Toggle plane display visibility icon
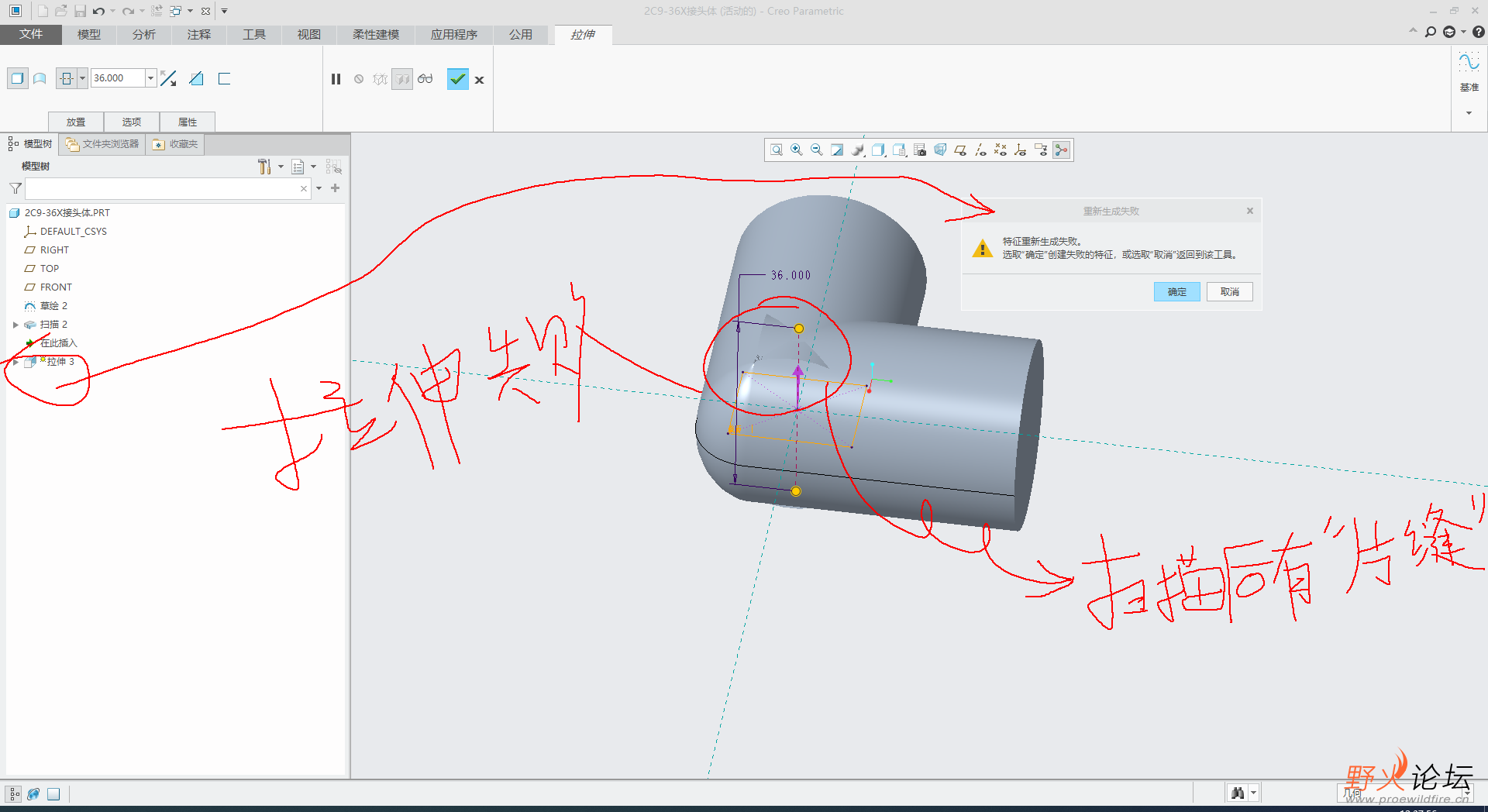 pyautogui.click(x=960, y=150)
